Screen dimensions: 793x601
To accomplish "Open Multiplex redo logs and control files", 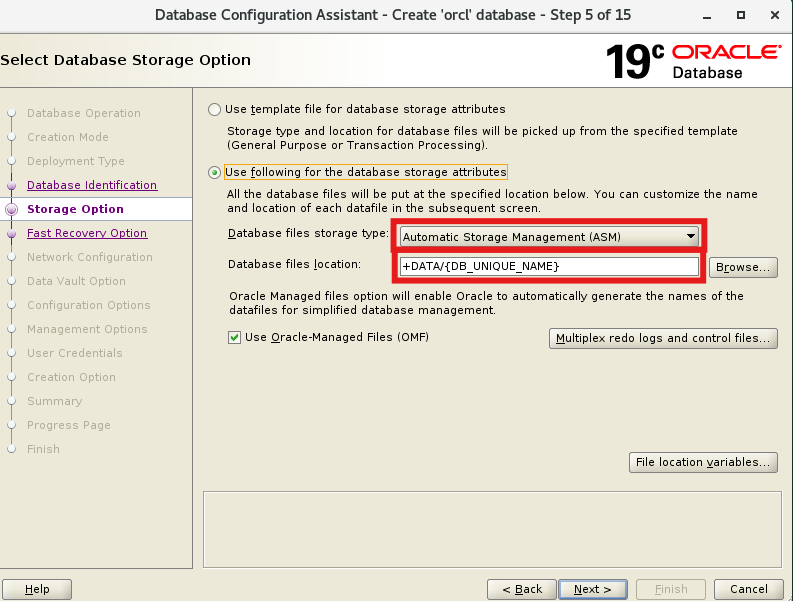I will (663, 338).
